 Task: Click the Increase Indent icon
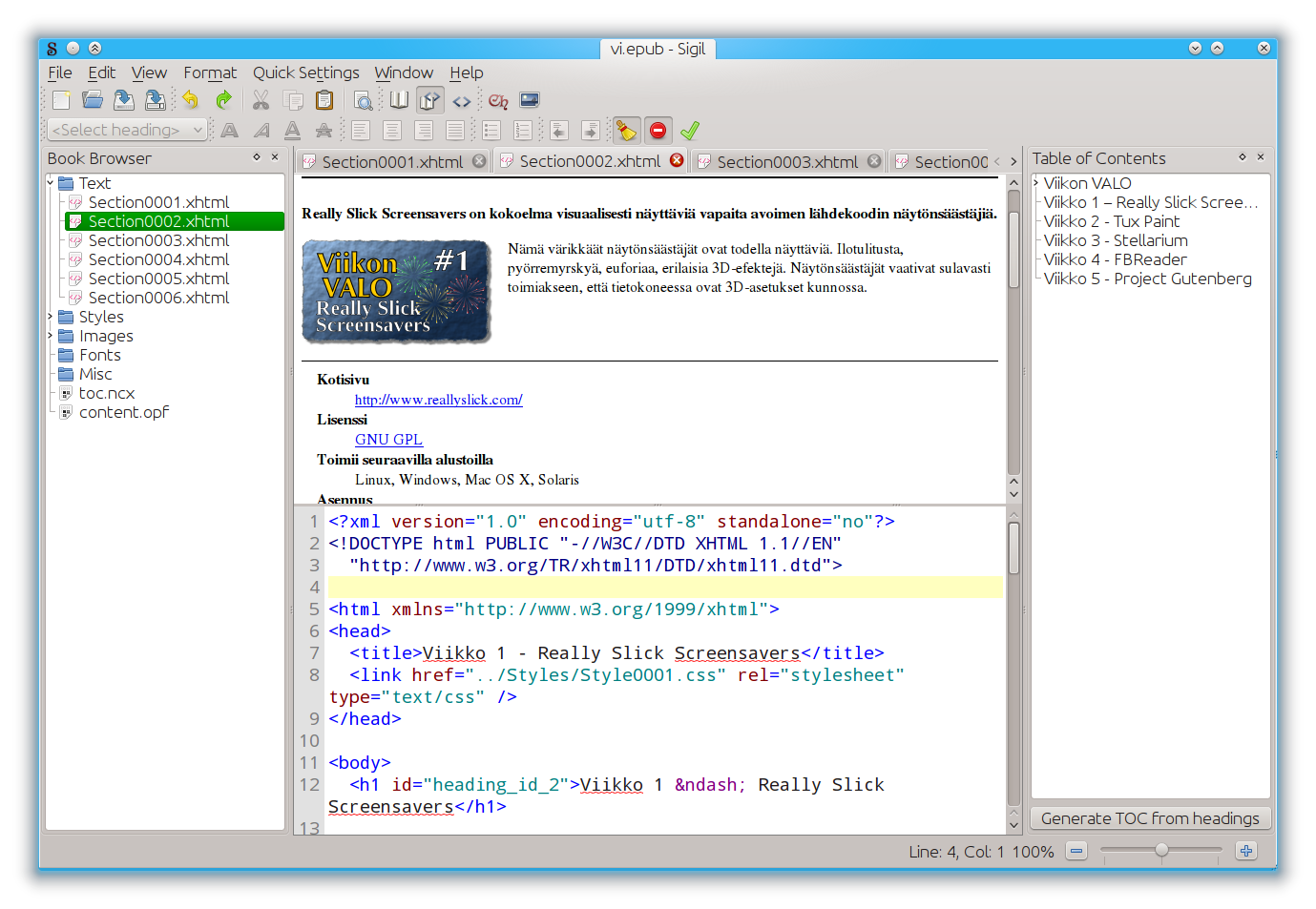591,131
